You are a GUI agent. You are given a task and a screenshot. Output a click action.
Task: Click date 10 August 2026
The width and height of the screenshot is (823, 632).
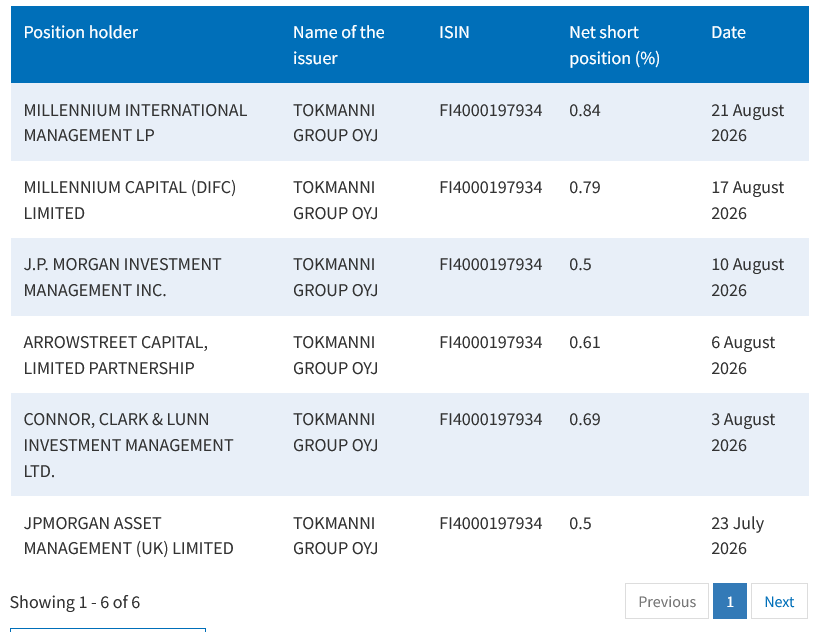click(x=747, y=277)
